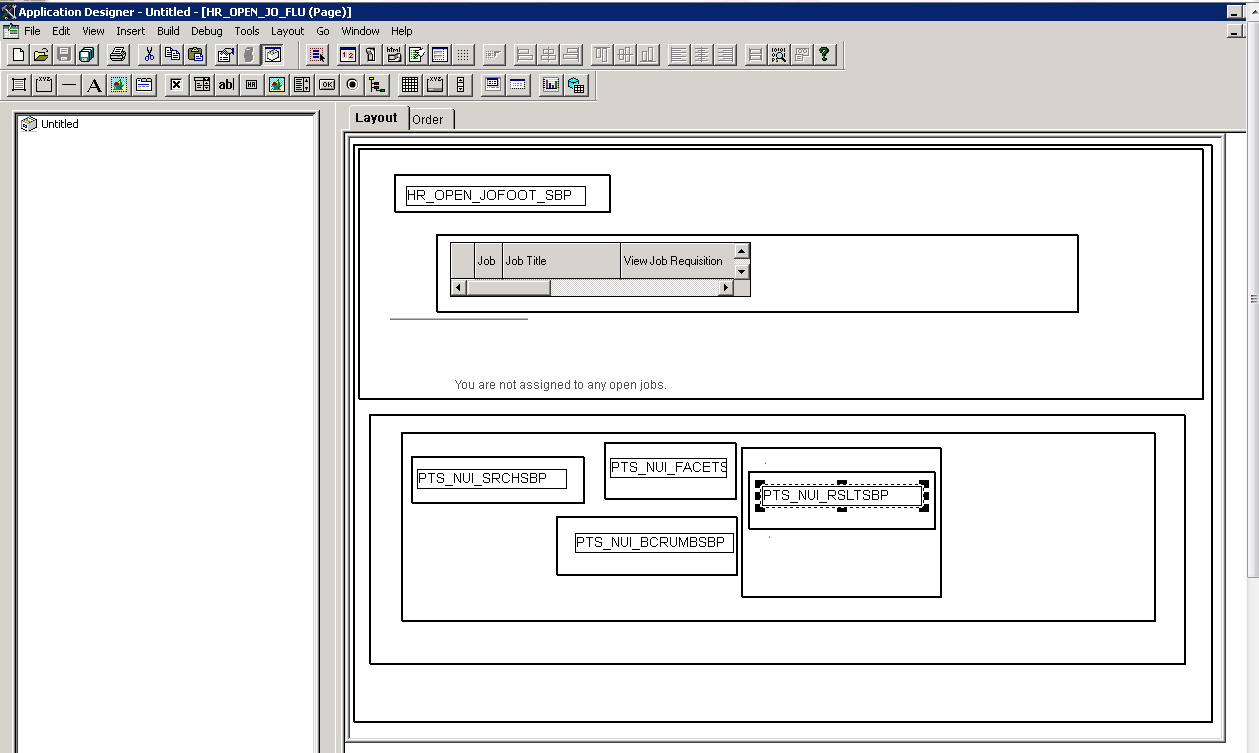This screenshot has width=1259, height=753.
Task: Select the PTS_NUI_FACETS subpage
Action: (669, 468)
